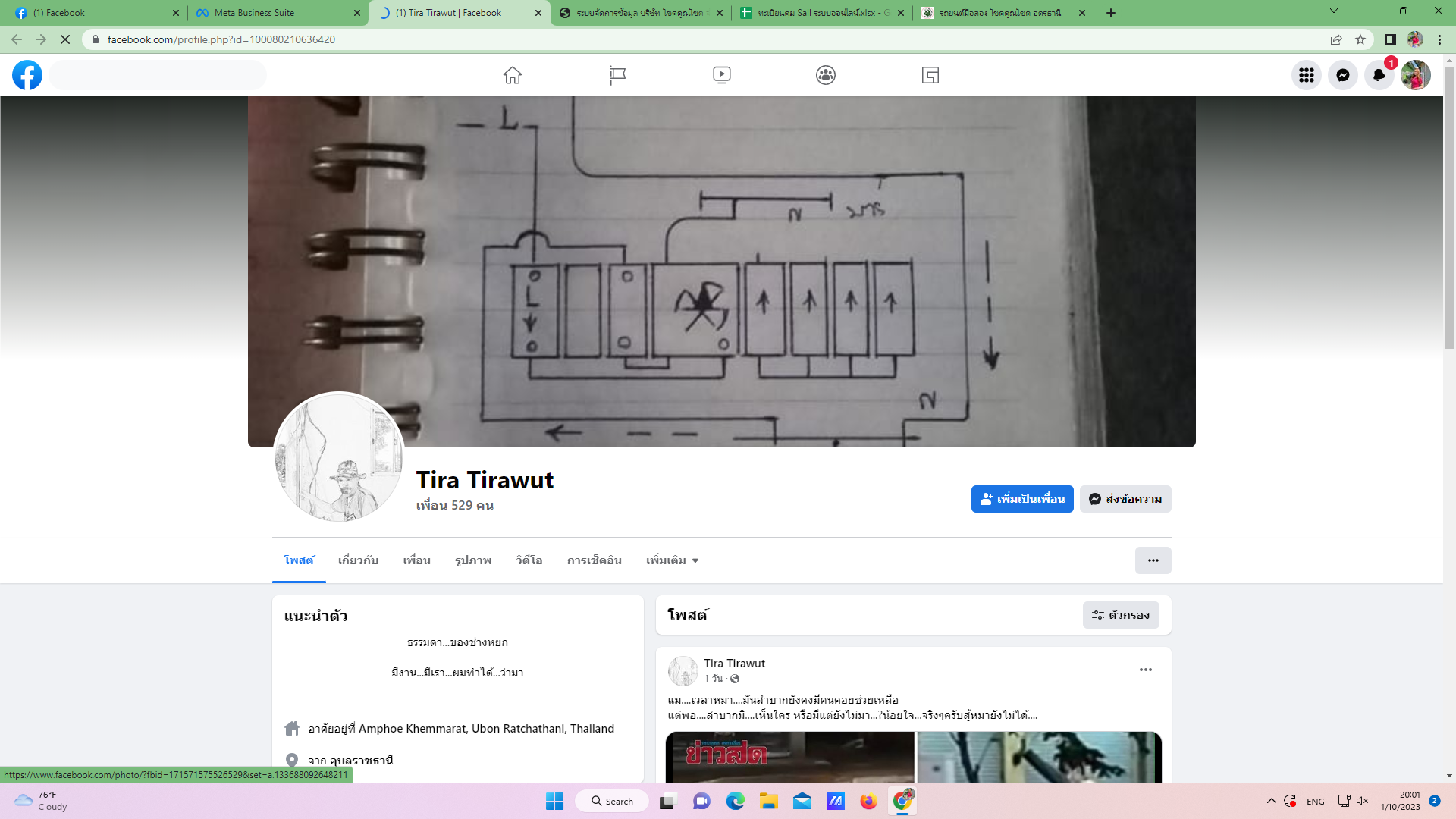
Task: Open the Facebook menu grid icon
Action: (1307, 75)
